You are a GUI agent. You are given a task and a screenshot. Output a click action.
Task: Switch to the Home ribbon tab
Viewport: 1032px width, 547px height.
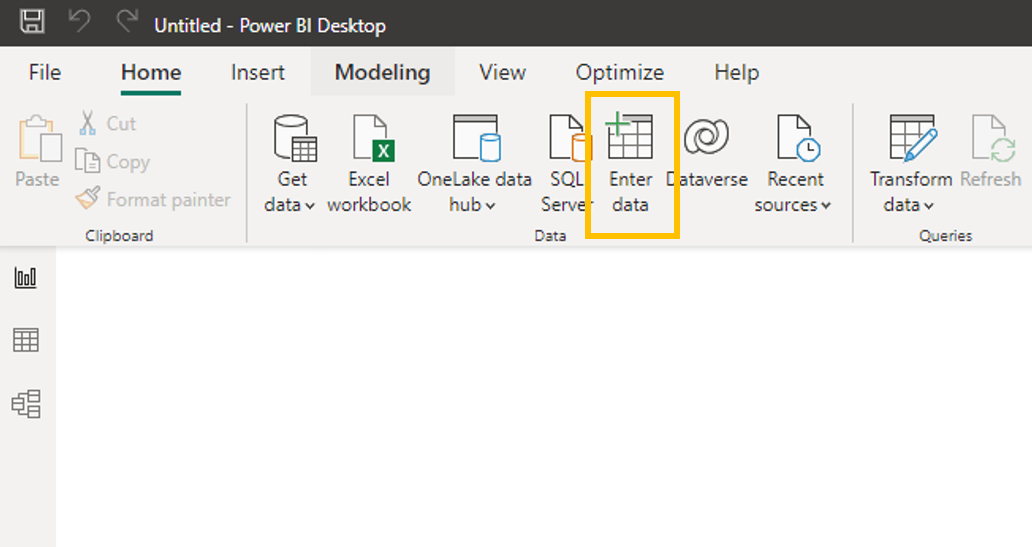coord(151,72)
